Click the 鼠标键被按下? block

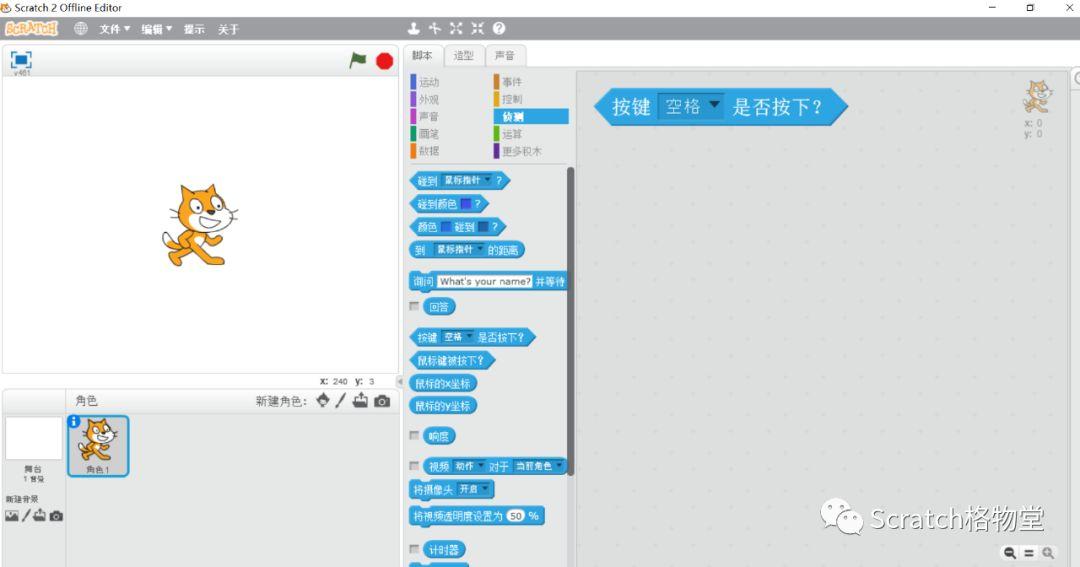coord(452,360)
